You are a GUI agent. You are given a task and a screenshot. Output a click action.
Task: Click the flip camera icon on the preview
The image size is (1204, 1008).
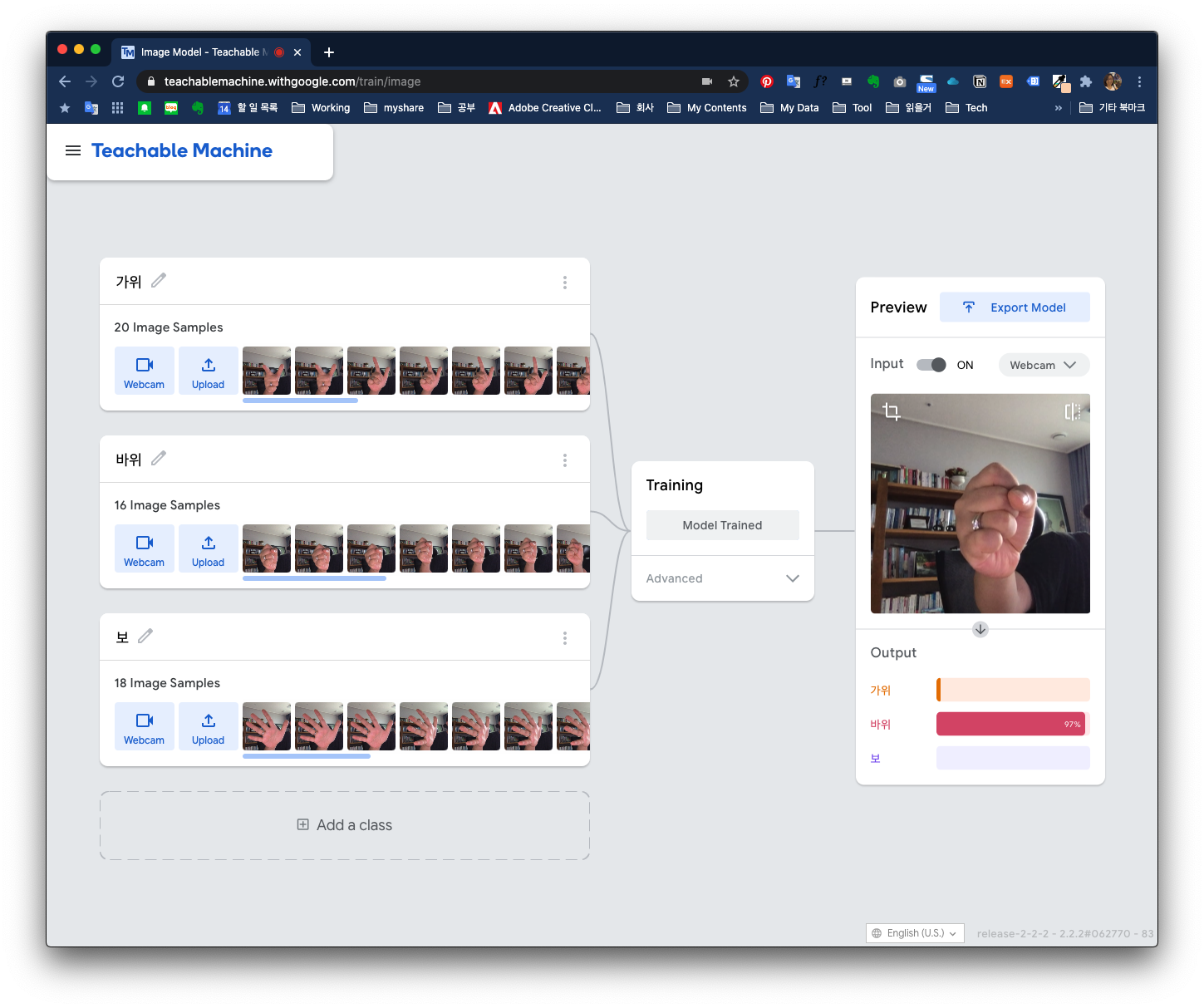[1073, 411]
